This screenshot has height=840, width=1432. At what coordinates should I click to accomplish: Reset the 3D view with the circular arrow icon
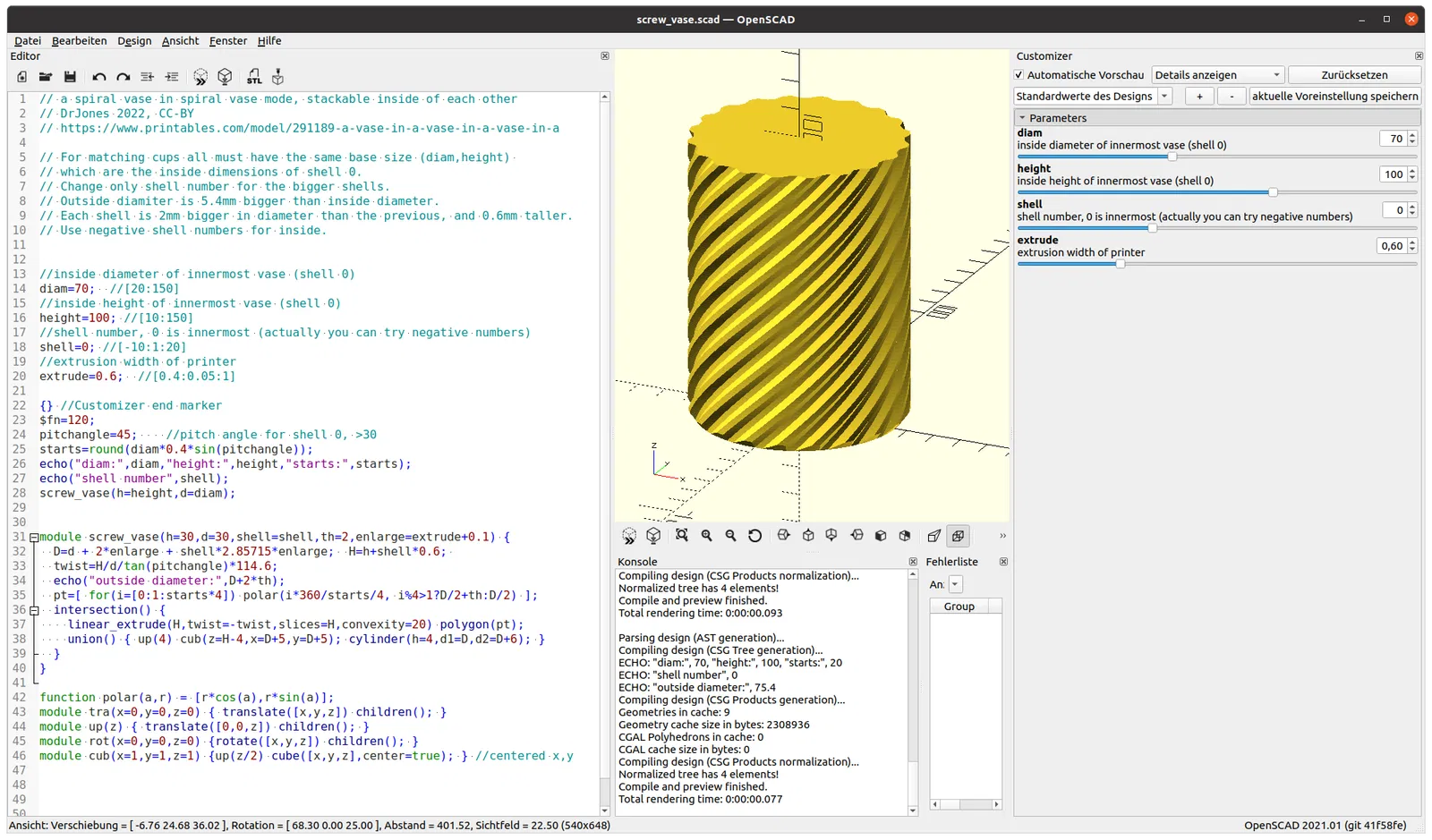tap(754, 535)
